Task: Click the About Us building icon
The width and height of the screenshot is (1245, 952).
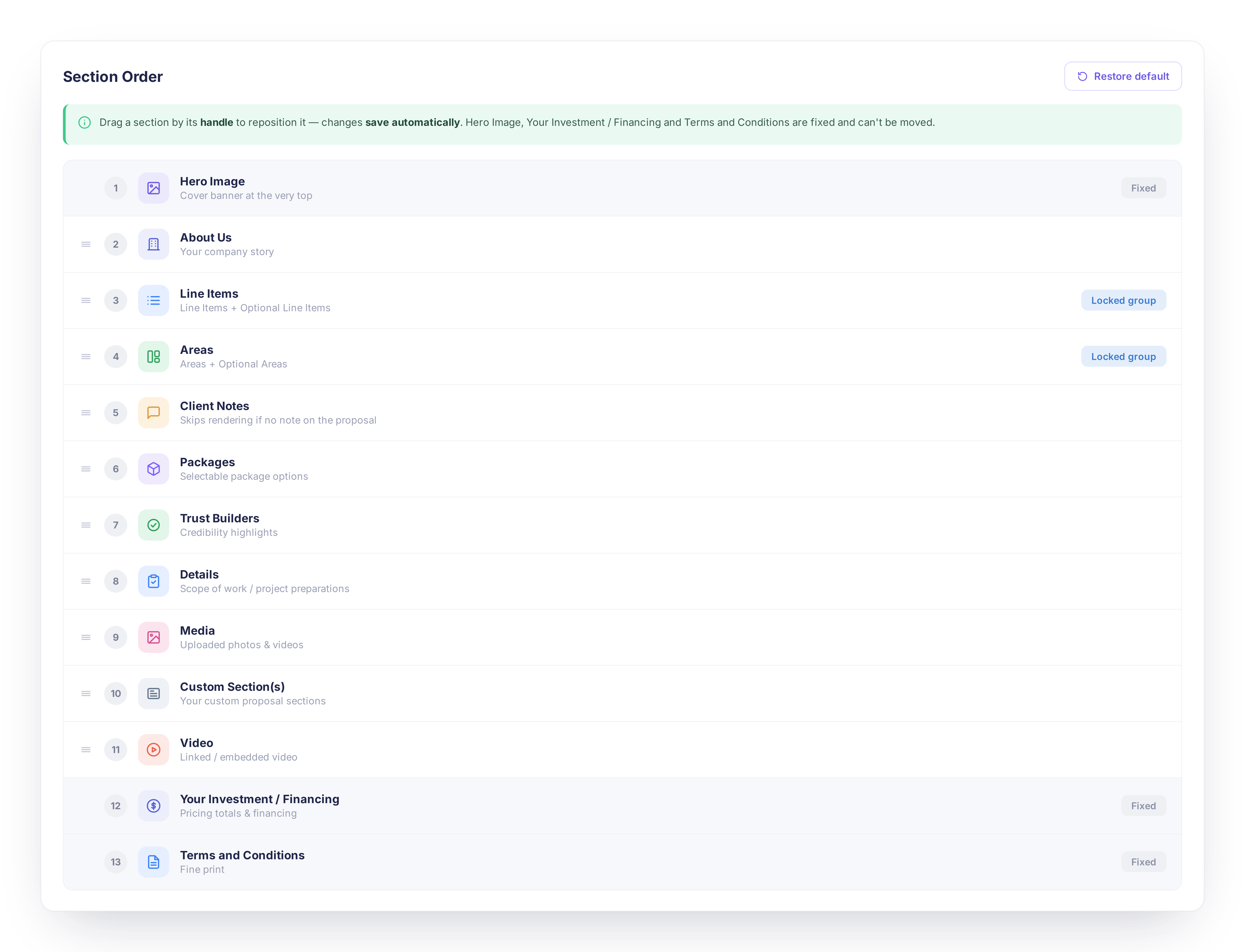Action: [154, 244]
